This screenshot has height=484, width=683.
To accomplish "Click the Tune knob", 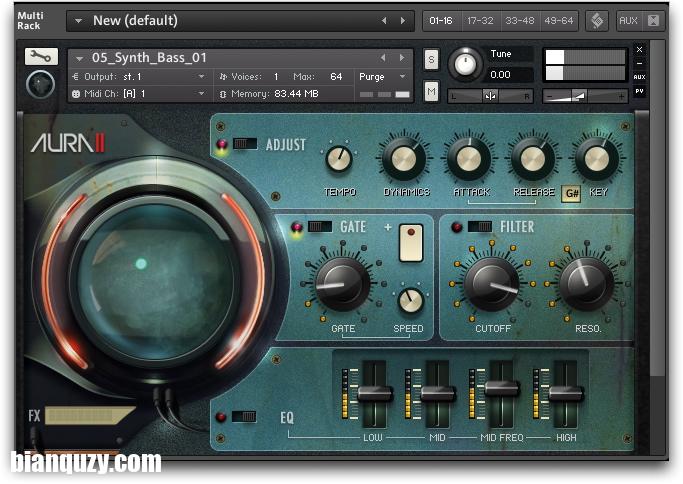I will (464, 64).
